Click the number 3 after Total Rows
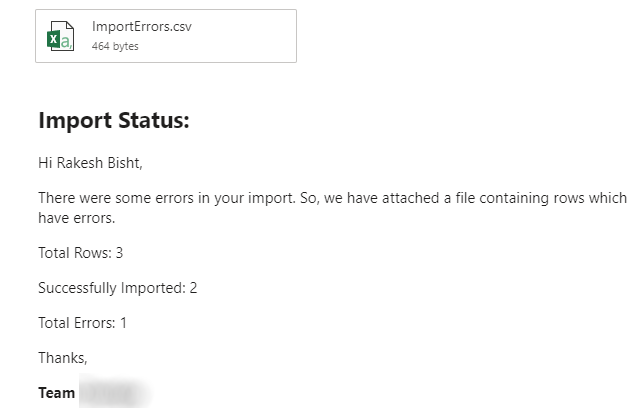The width and height of the screenshot is (642, 412). [x=119, y=253]
